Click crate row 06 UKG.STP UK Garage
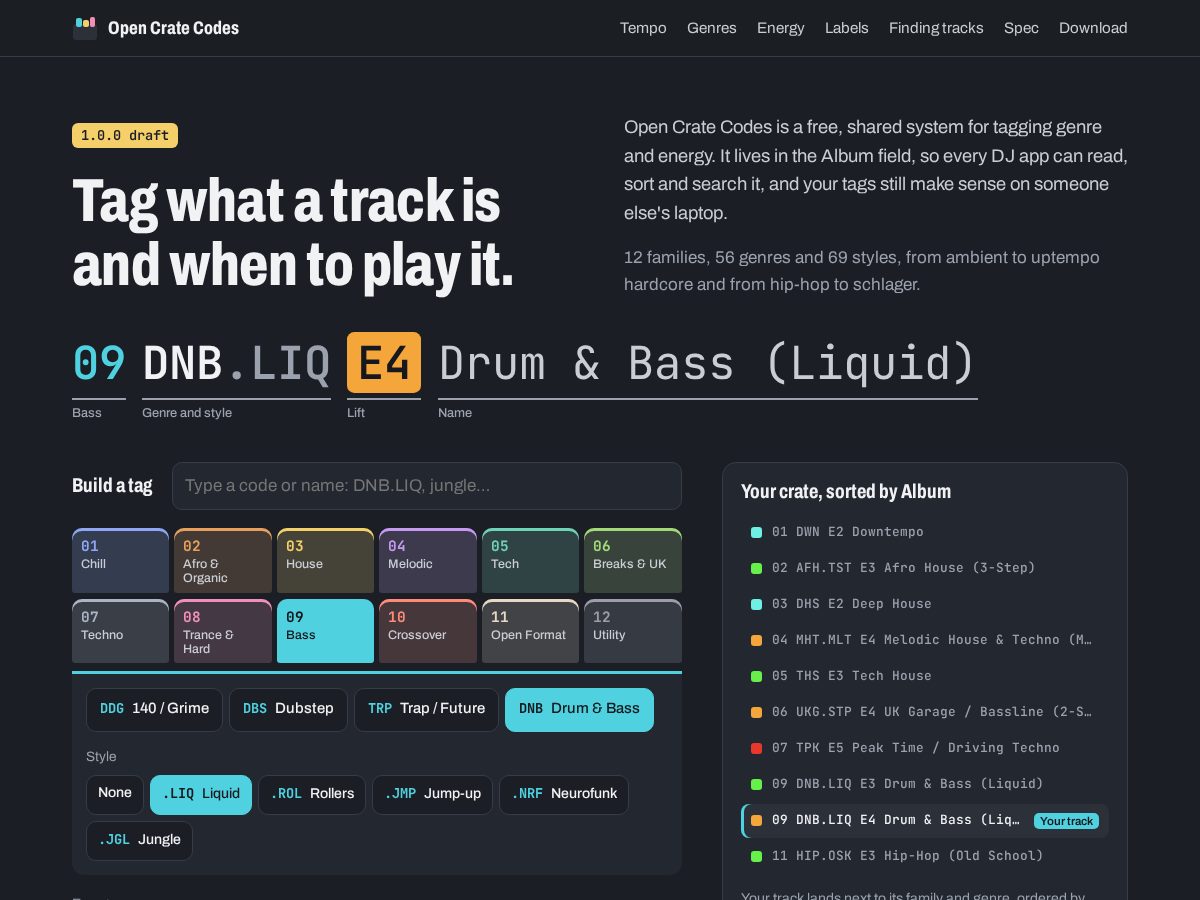This screenshot has height=900, width=1200. pos(925,712)
